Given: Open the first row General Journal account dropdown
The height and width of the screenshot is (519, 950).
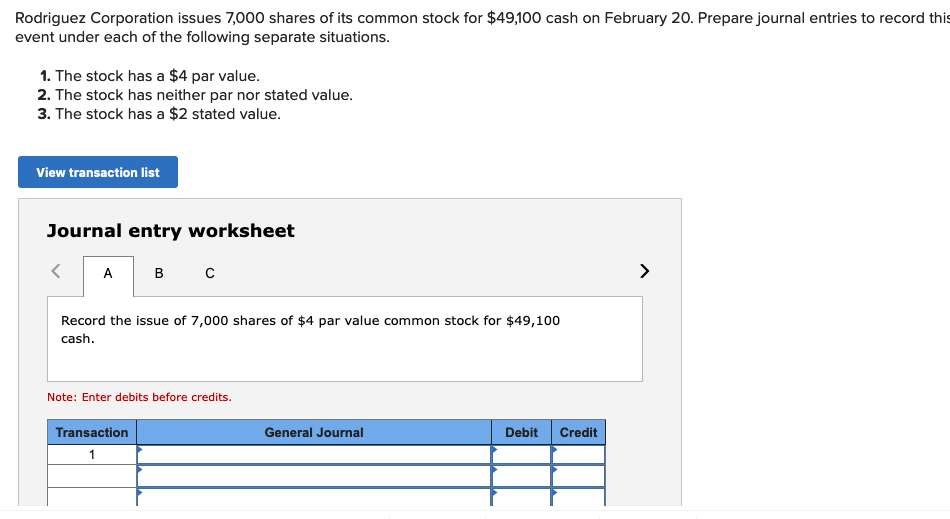Looking at the screenshot, I should (314, 454).
